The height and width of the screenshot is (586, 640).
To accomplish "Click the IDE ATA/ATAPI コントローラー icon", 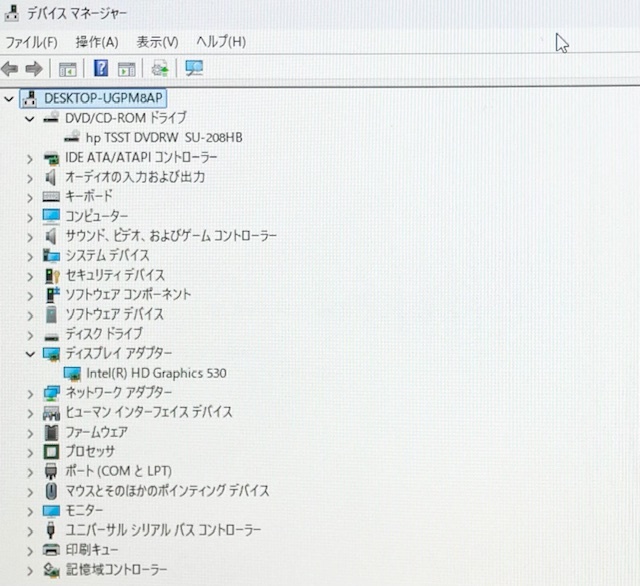I will pos(51,158).
